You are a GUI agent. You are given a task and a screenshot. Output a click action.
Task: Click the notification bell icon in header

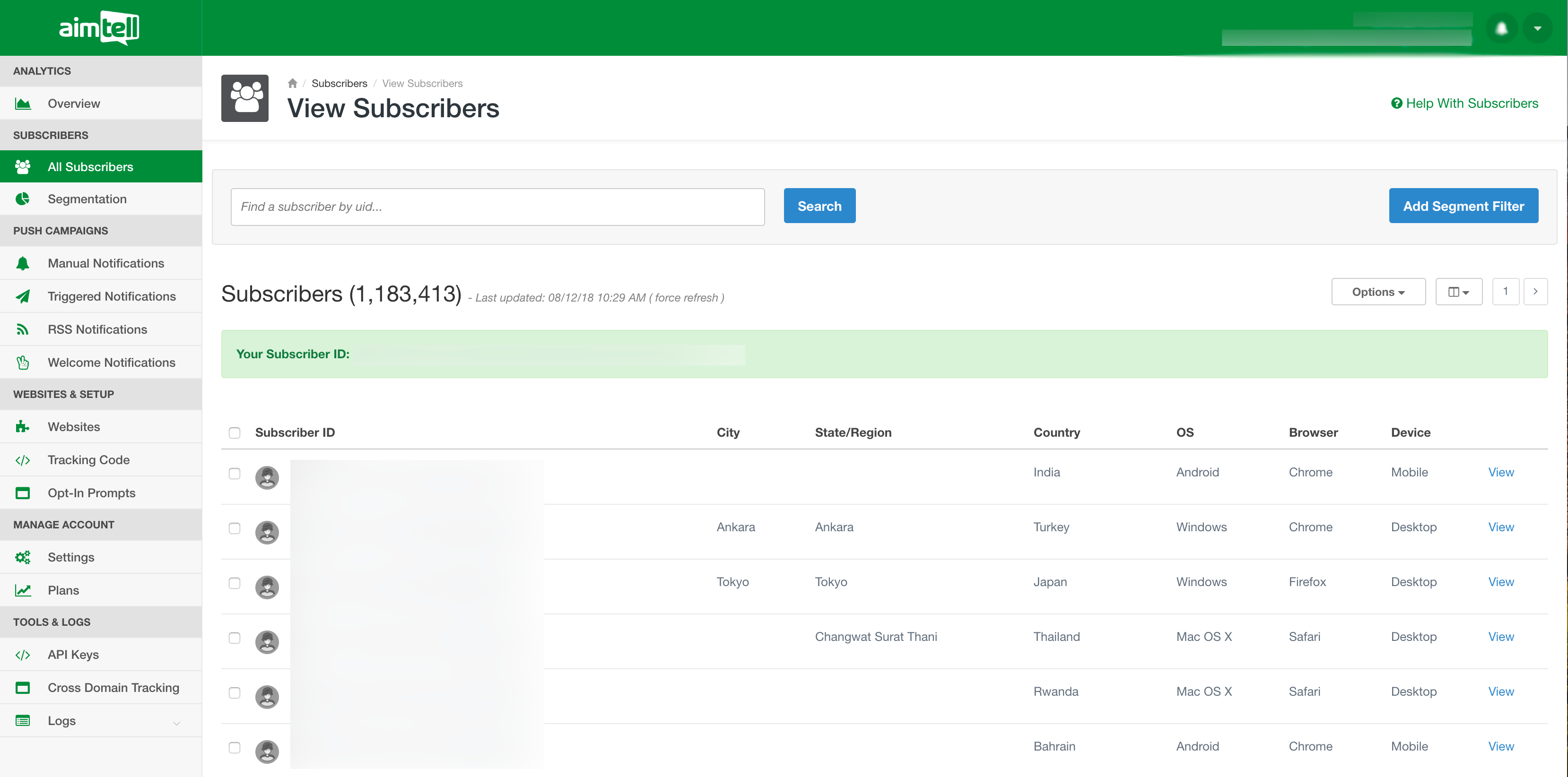[1501, 29]
